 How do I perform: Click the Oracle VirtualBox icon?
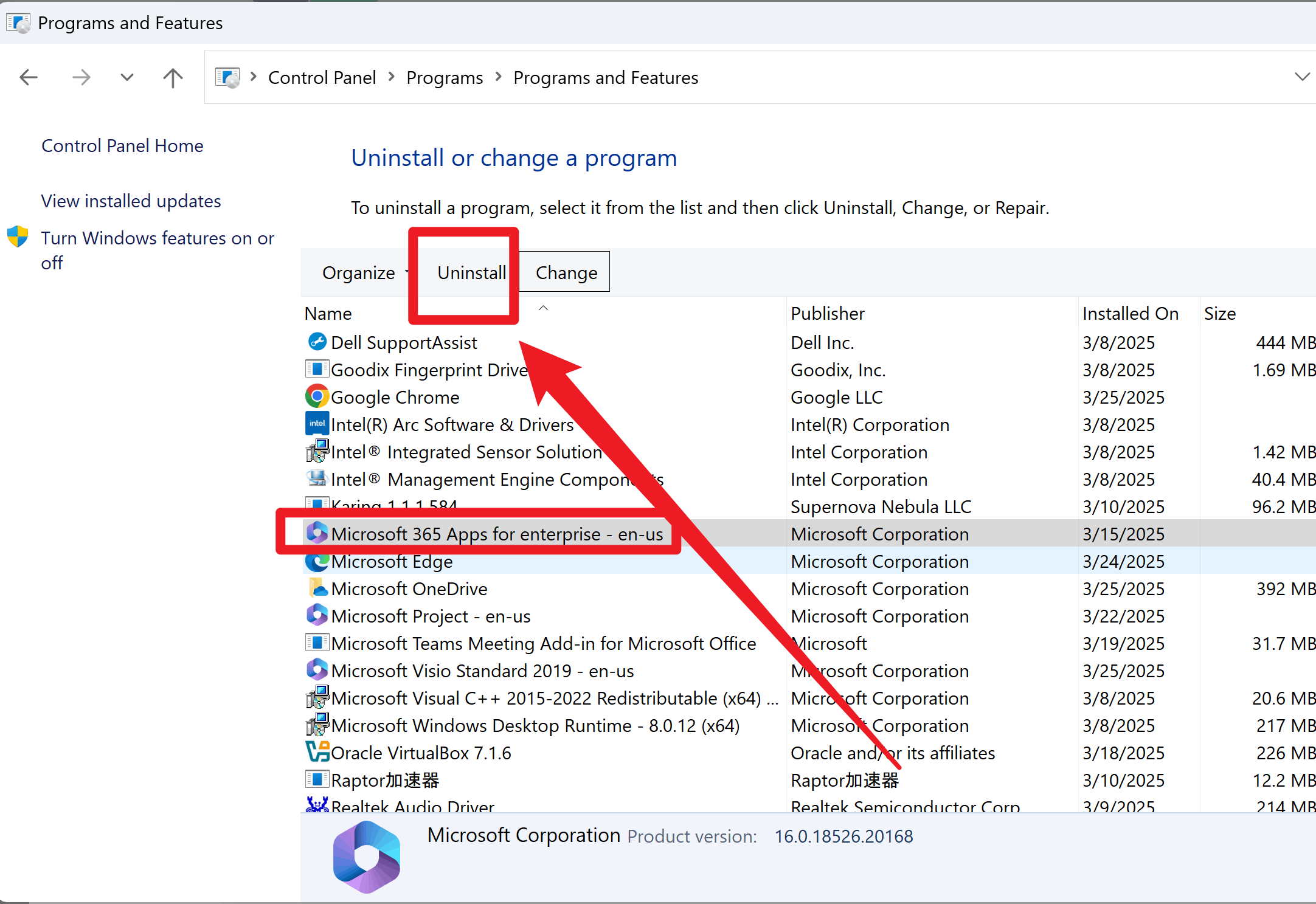tap(317, 752)
